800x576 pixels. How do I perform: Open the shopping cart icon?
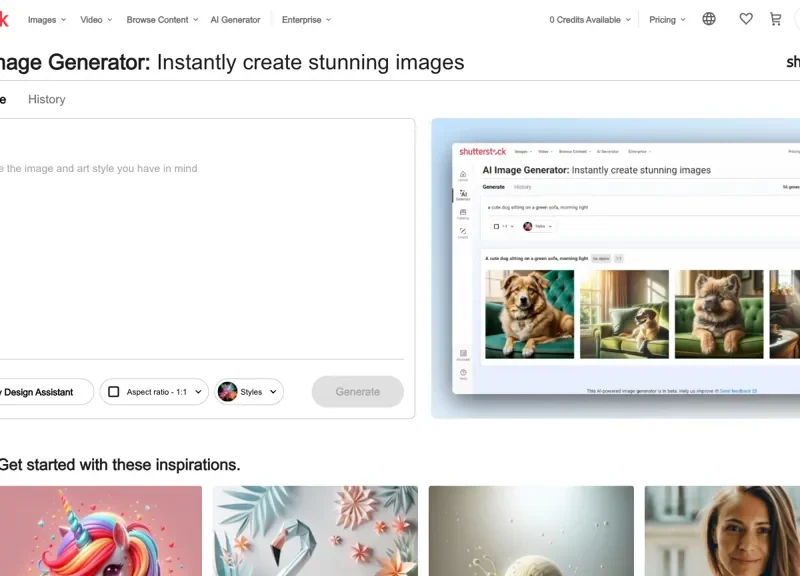[x=775, y=19]
